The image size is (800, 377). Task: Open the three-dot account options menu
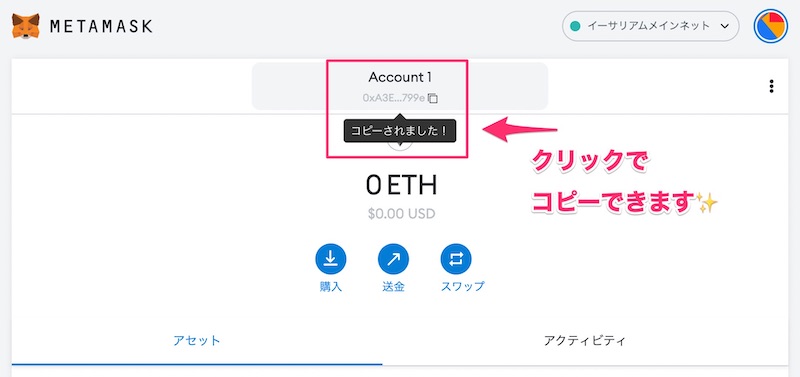click(x=771, y=86)
